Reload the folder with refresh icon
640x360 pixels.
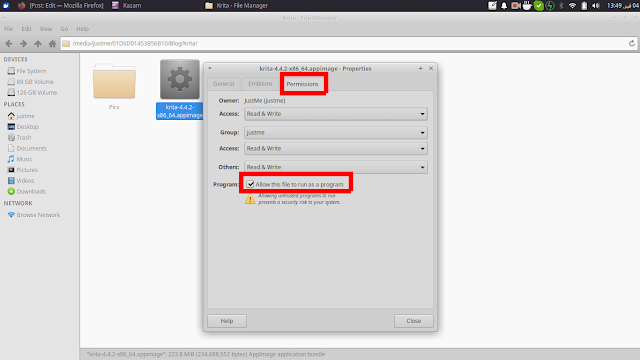coord(631,43)
